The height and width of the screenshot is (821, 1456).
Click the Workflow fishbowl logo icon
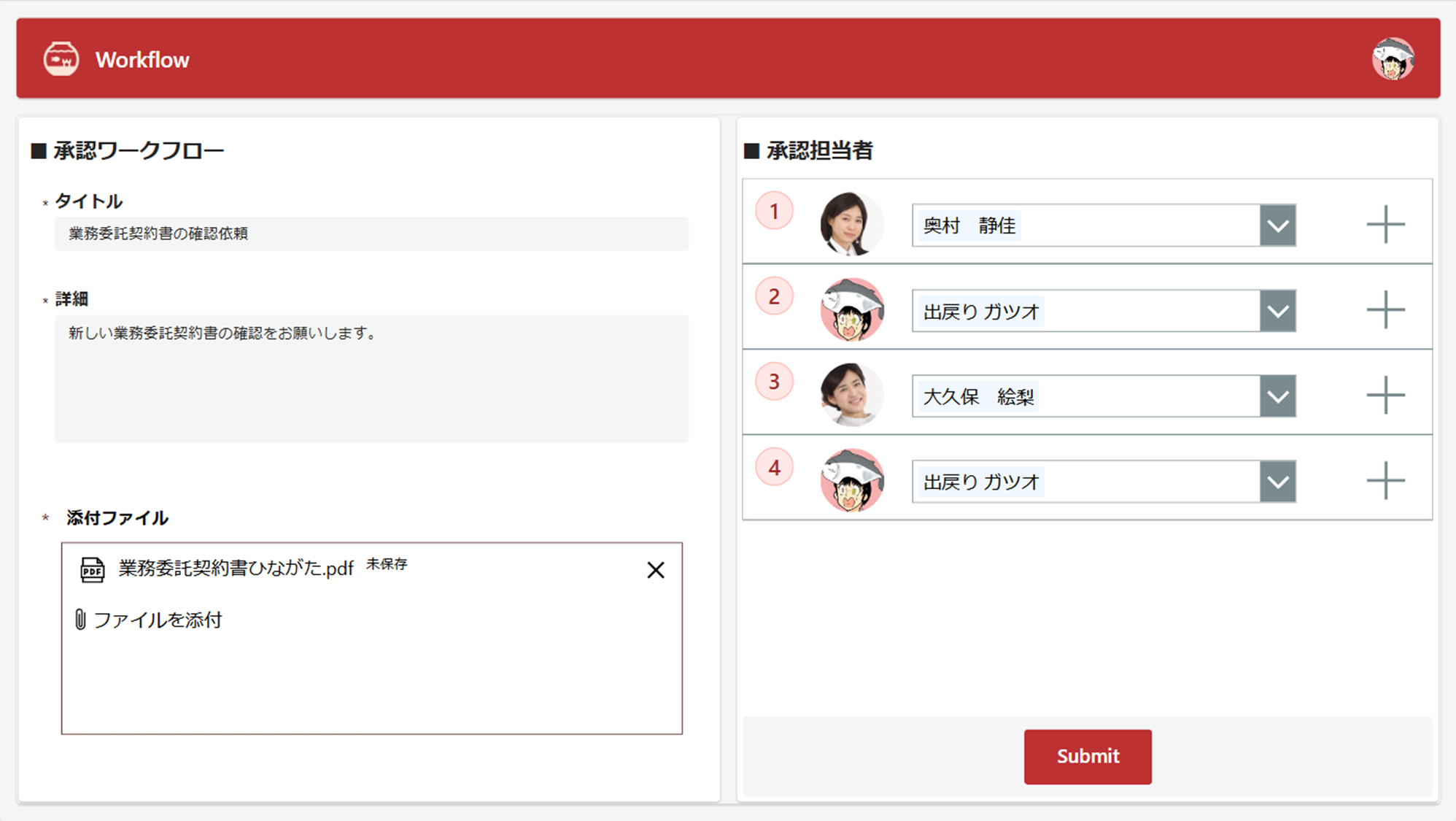61,59
